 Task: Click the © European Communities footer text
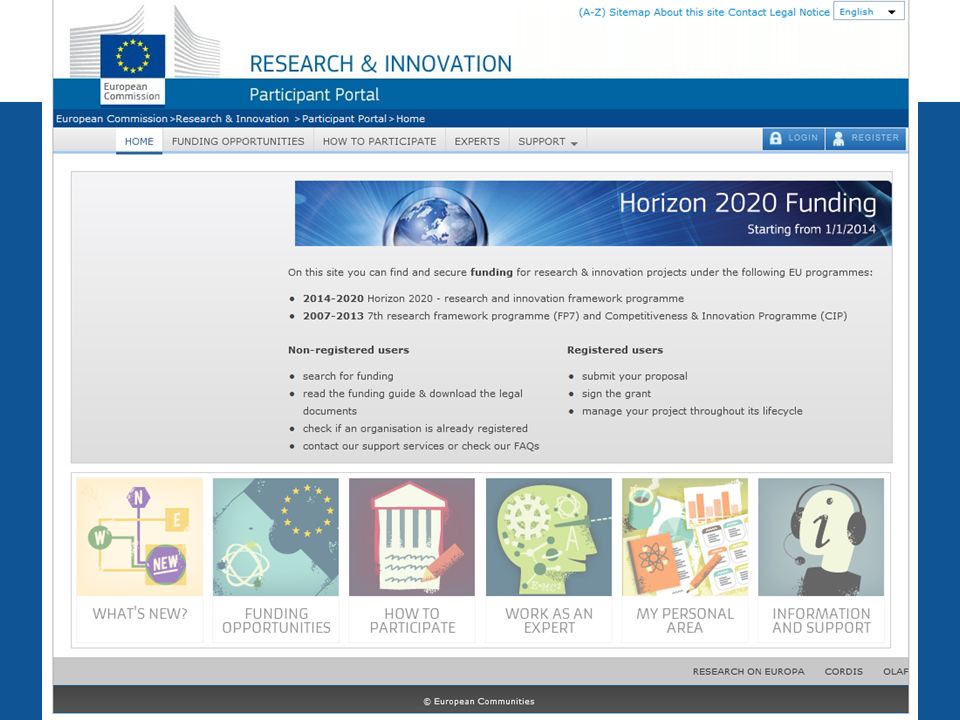(x=479, y=702)
